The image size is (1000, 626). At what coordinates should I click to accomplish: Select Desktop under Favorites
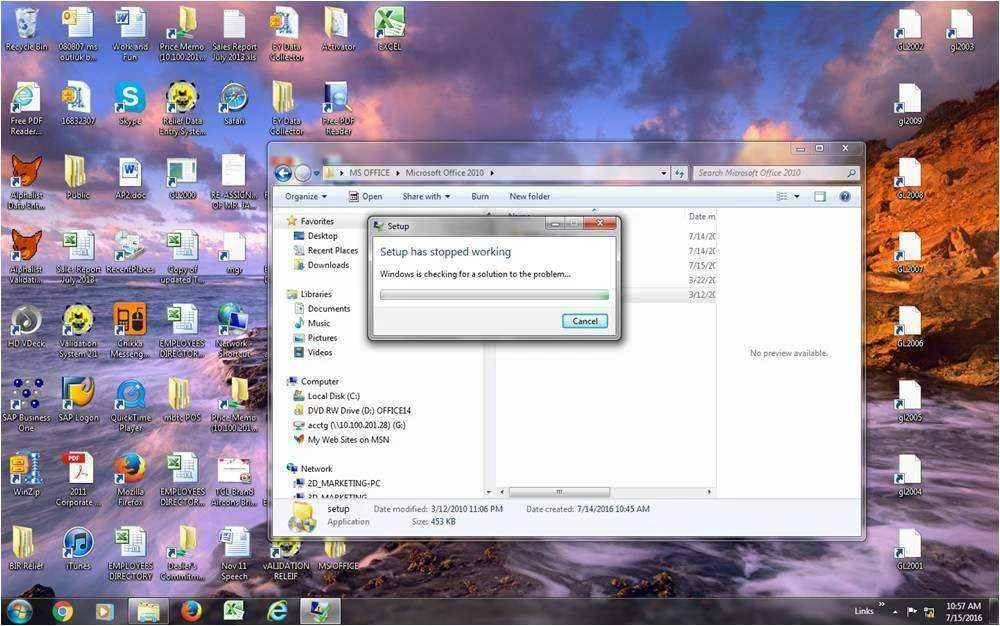pyautogui.click(x=316, y=236)
